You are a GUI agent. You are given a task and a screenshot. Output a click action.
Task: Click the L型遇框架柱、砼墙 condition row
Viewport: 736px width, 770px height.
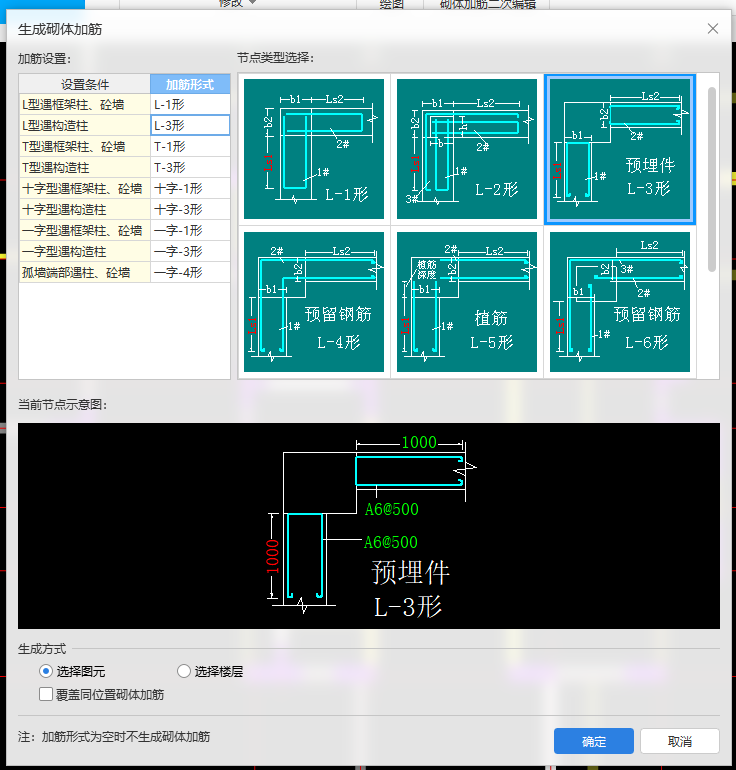coord(84,104)
